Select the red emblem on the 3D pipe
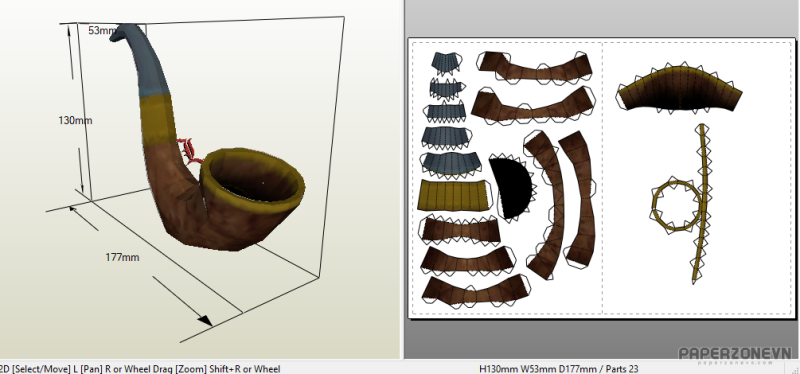This screenshot has height=374, width=800. click(x=190, y=151)
